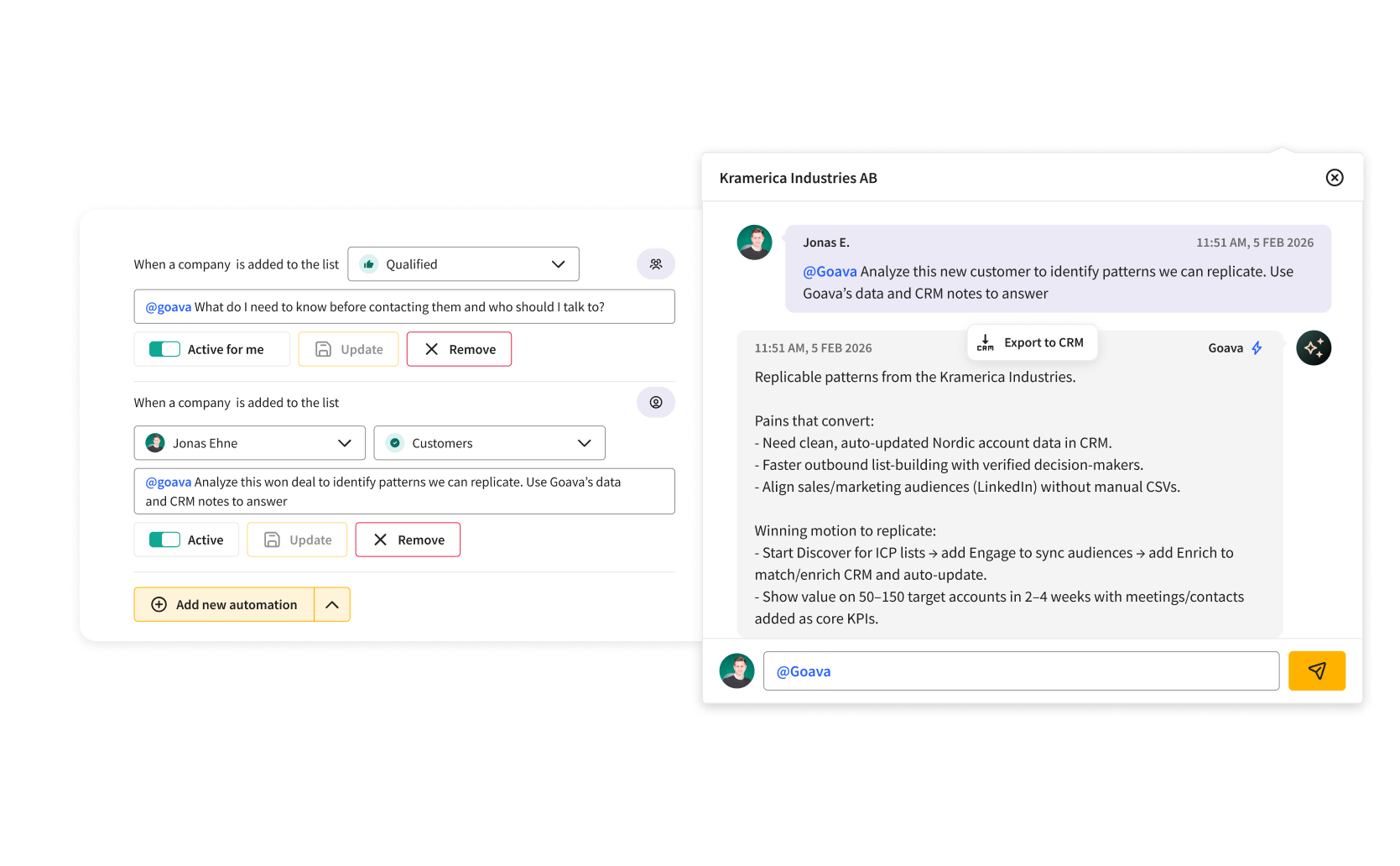The height and width of the screenshot is (866, 1400).
Task: Click Export to CRM
Action: coord(1032,342)
